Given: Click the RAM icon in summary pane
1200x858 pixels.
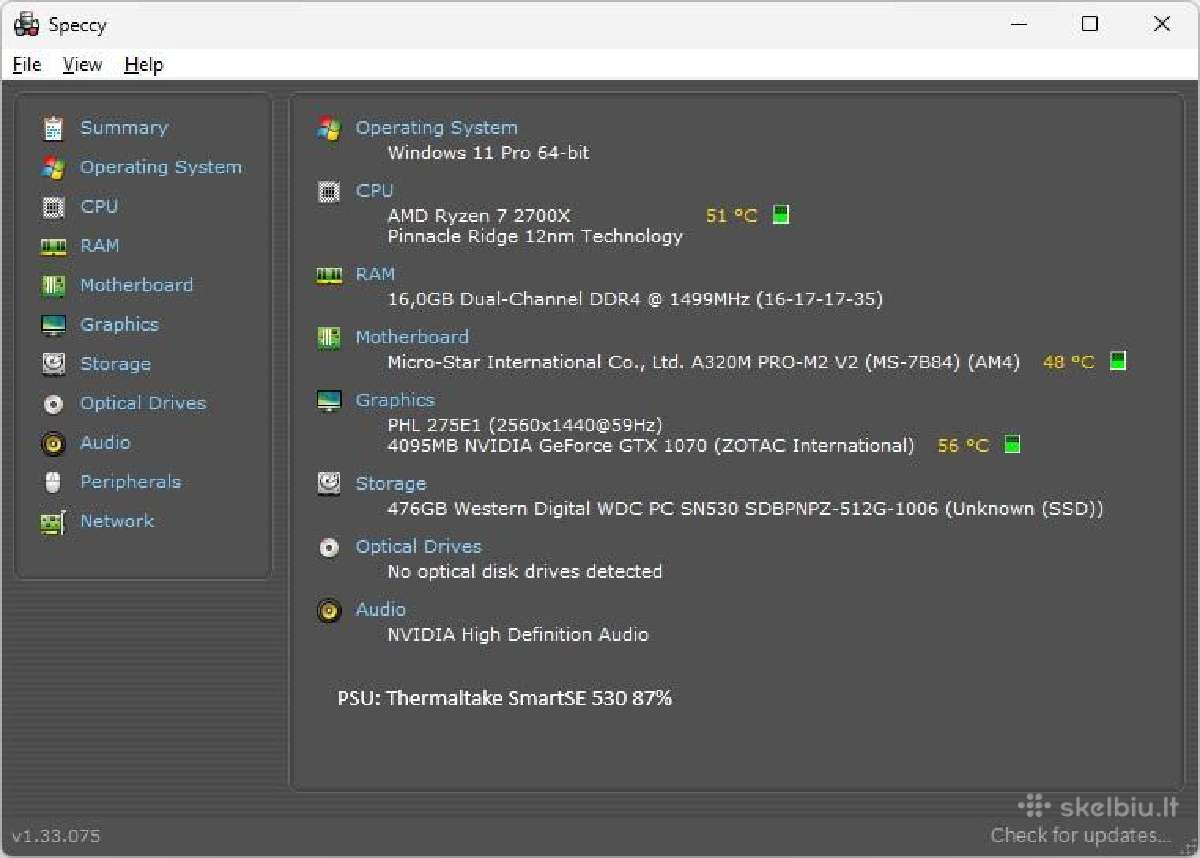Looking at the screenshot, I should (x=329, y=275).
